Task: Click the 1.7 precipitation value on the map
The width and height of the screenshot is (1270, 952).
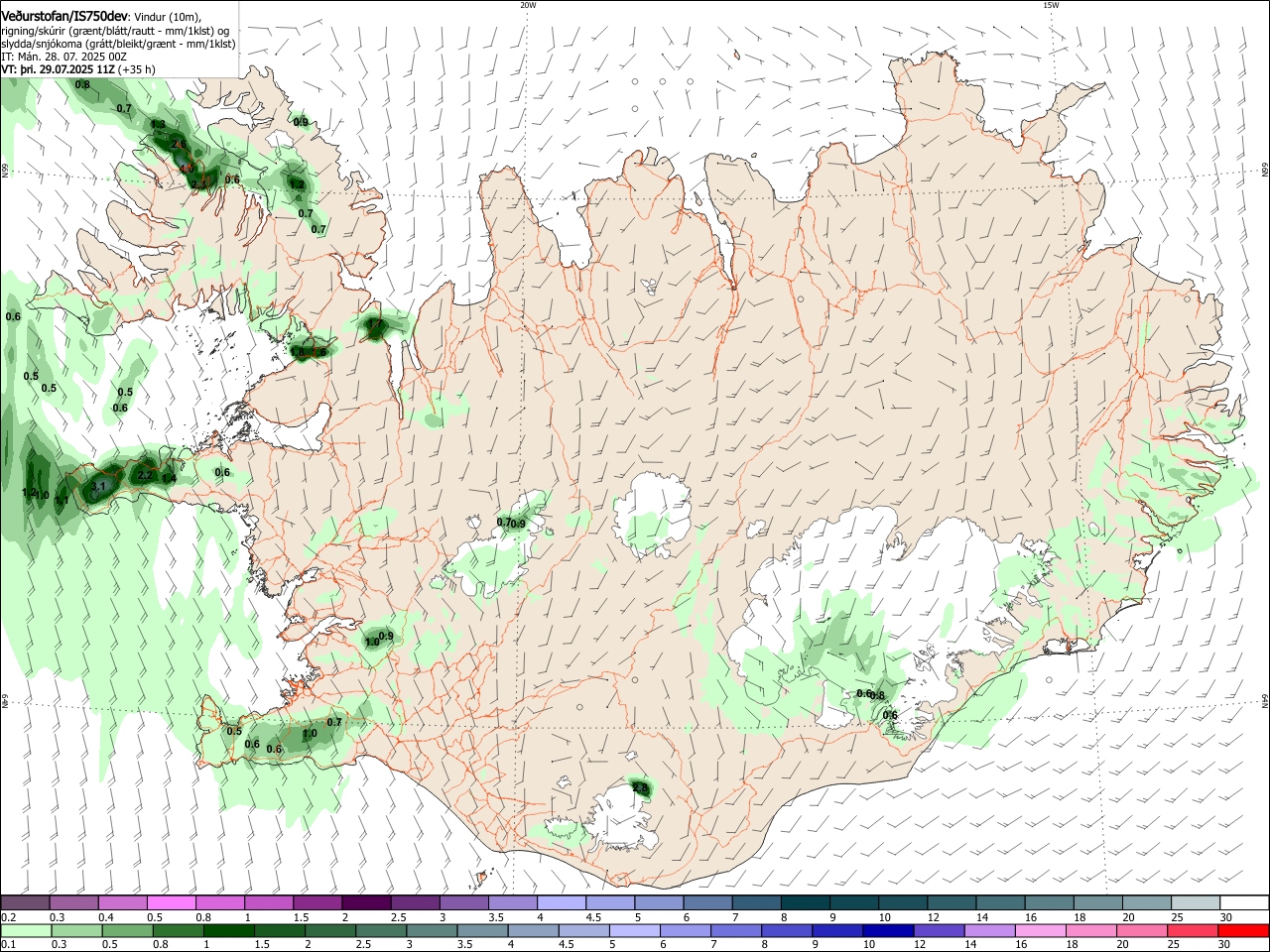Action: tap(374, 324)
